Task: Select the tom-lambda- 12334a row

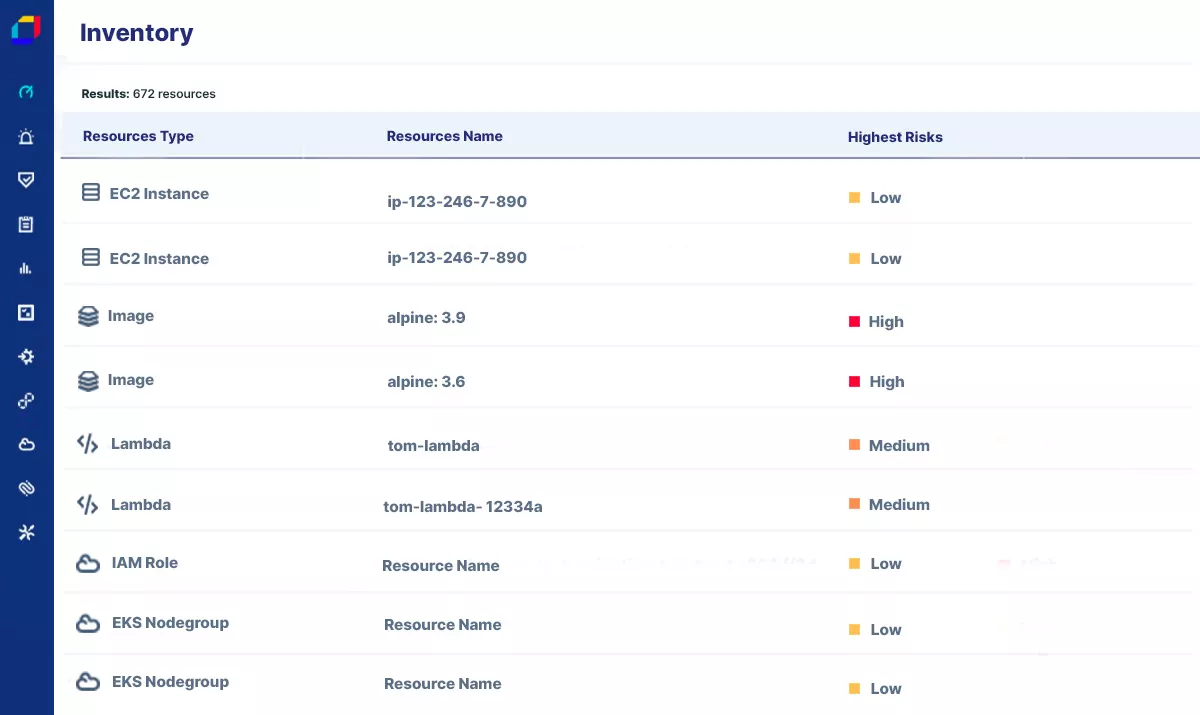Action: coord(463,506)
